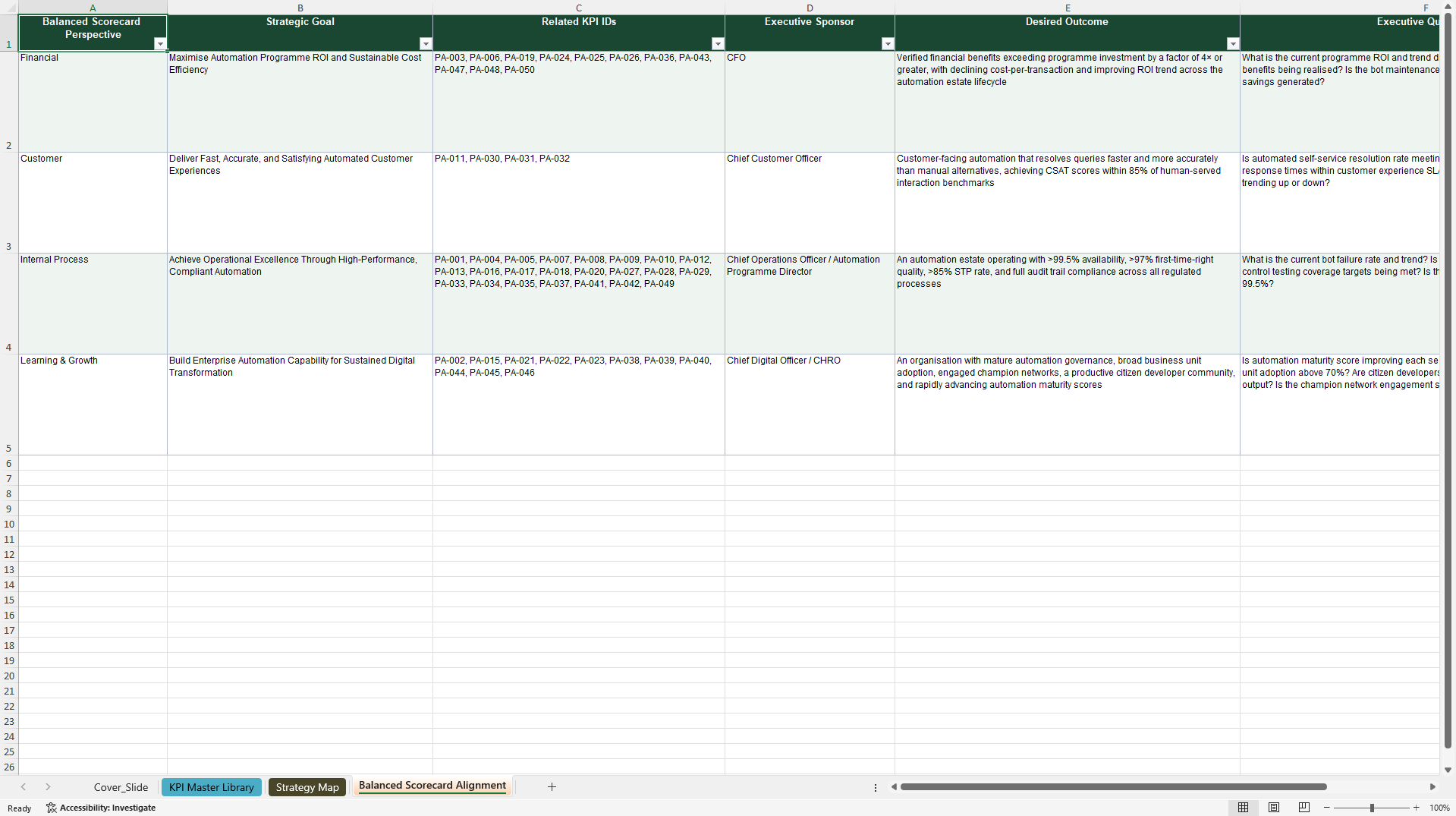Select the Build Enterprise Automation Capability cell
This screenshot has width=1456, height=816.
[300, 405]
